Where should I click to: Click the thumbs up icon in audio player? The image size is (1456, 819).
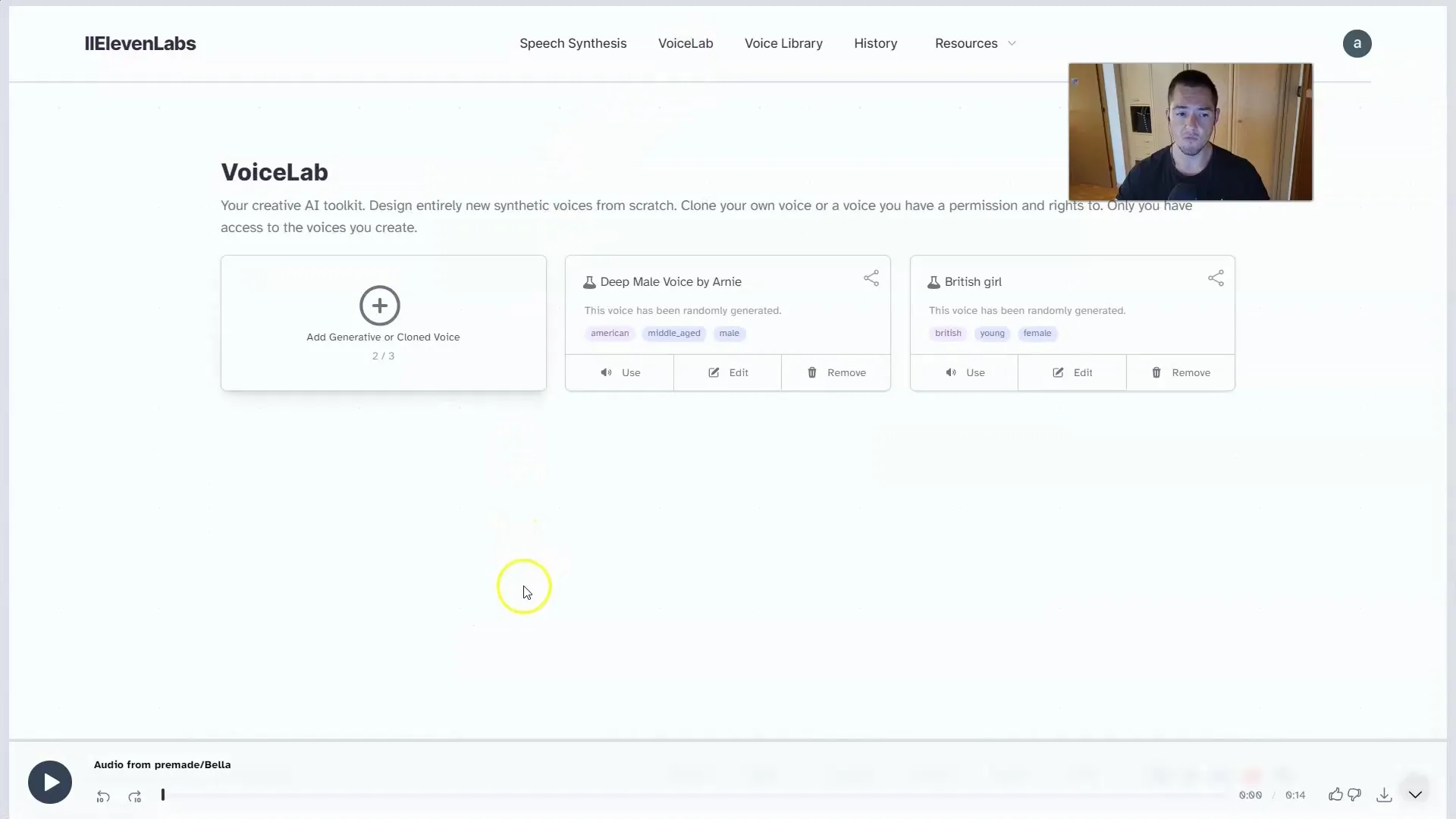1336,794
